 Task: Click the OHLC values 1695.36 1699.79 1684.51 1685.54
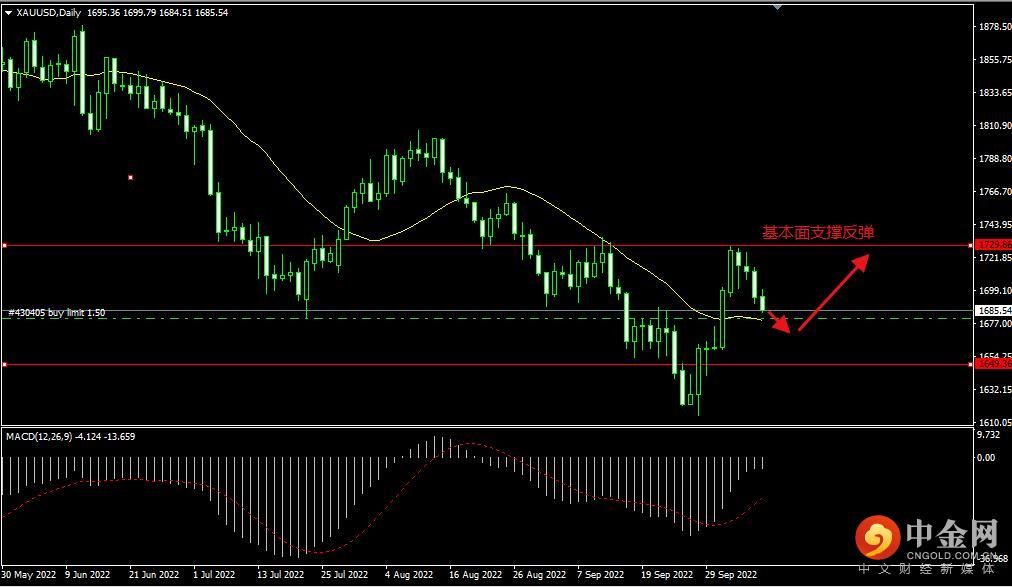(x=157, y=12)
